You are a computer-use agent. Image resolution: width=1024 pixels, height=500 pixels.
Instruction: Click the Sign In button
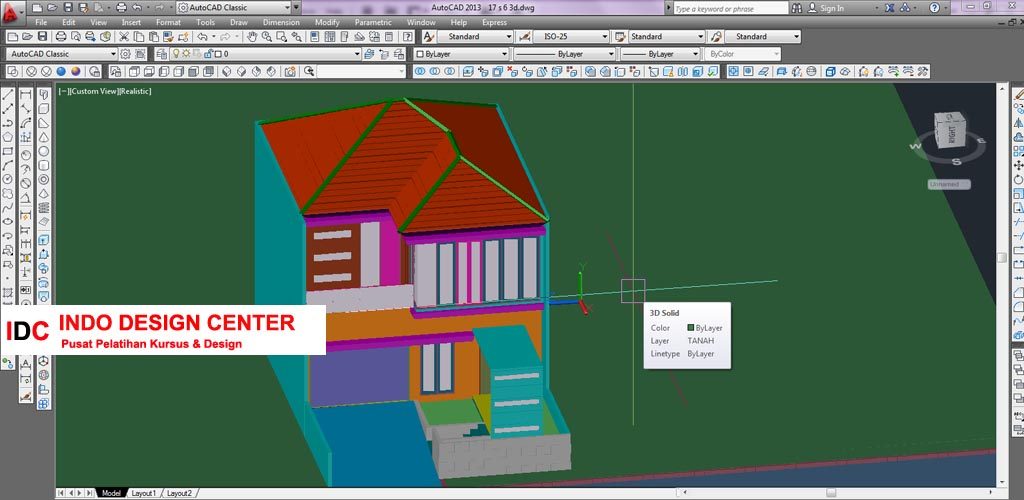[x=826, y=8]
